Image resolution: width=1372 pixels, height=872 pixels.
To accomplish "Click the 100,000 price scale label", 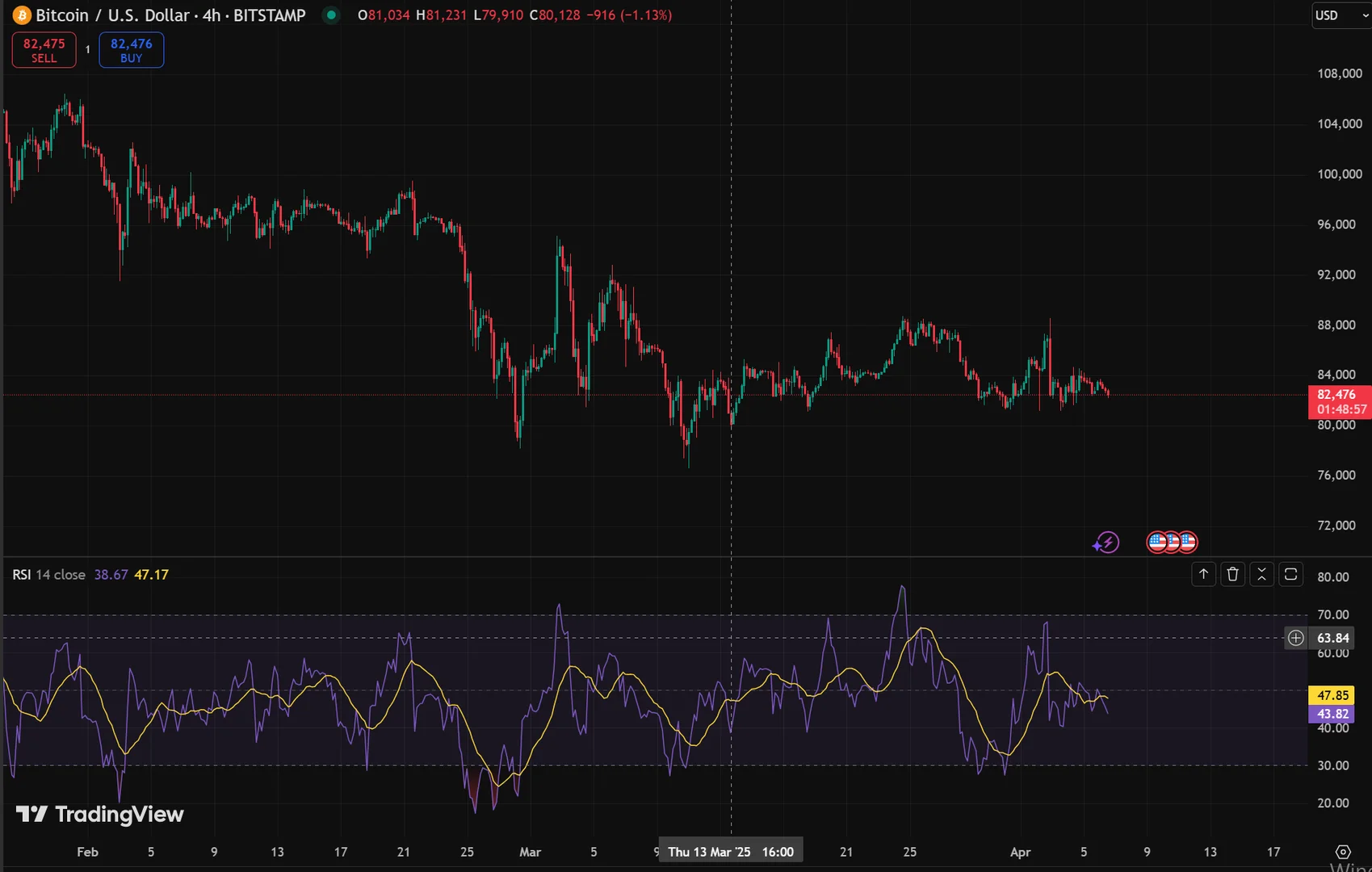I will click(x=1340, y=174).
